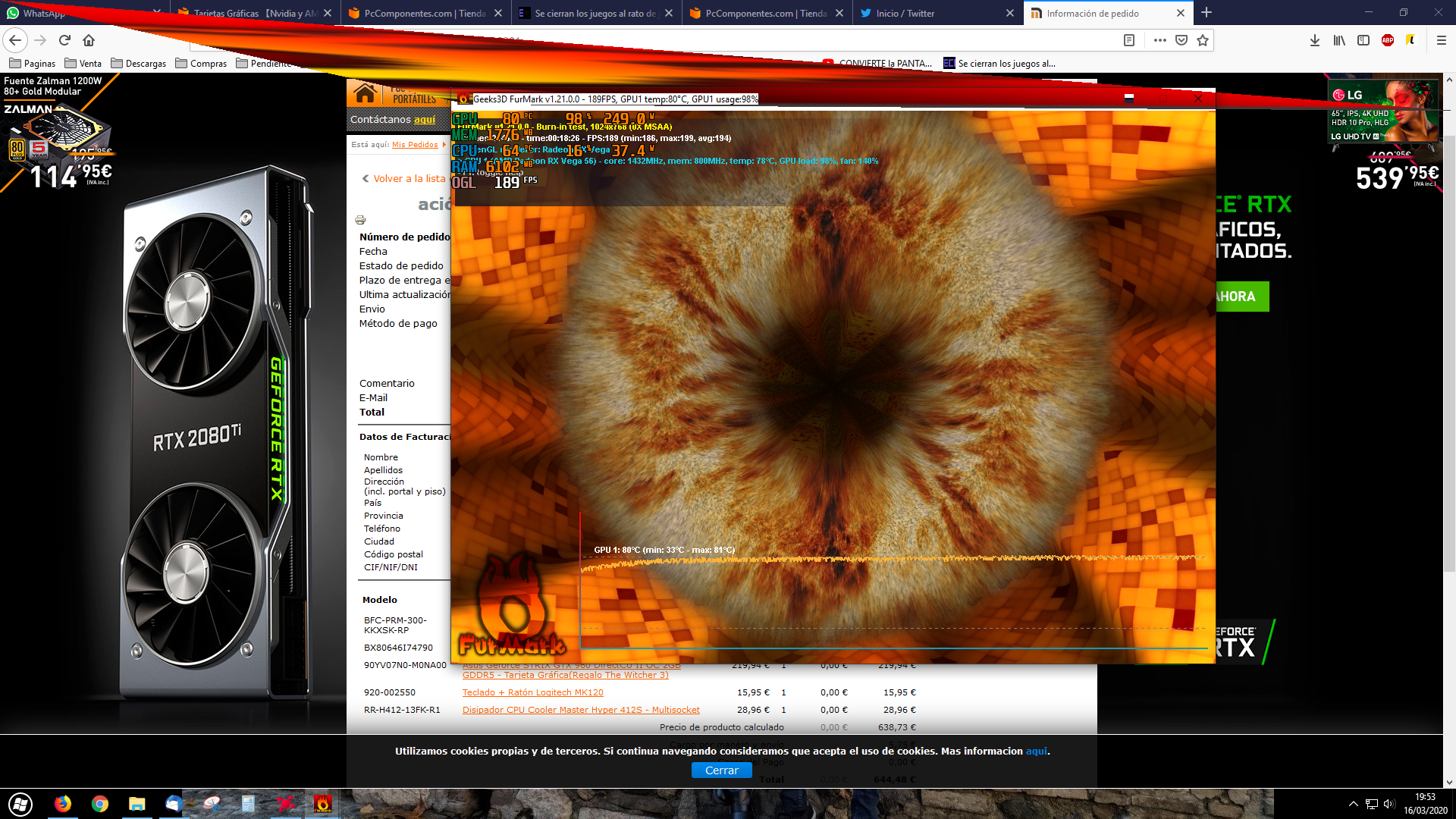This screenshot has width=1456, height=819.
Task: Open the taskbar clock and date
Action: pos(1425,804)
